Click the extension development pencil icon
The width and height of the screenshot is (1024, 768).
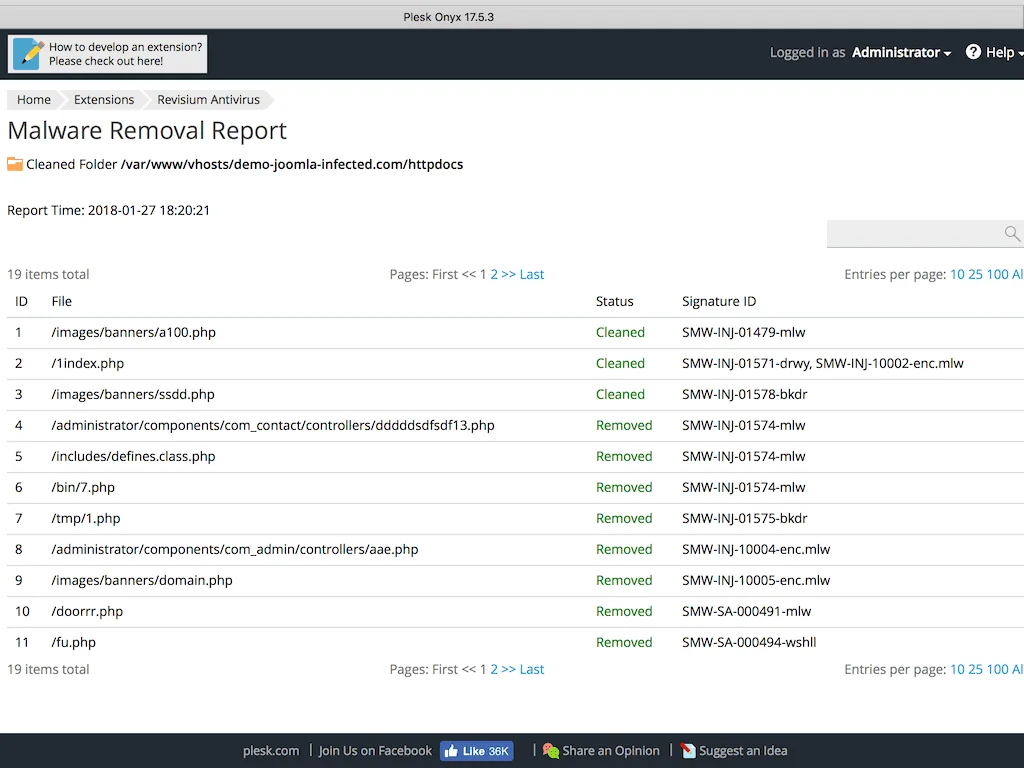[x=28, y=54]
